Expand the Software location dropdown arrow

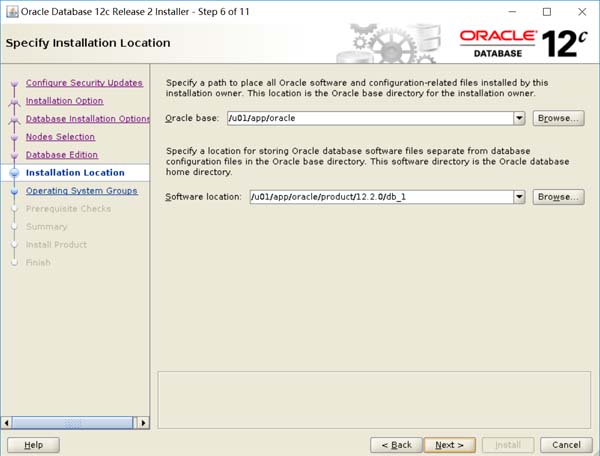(519, 197)
